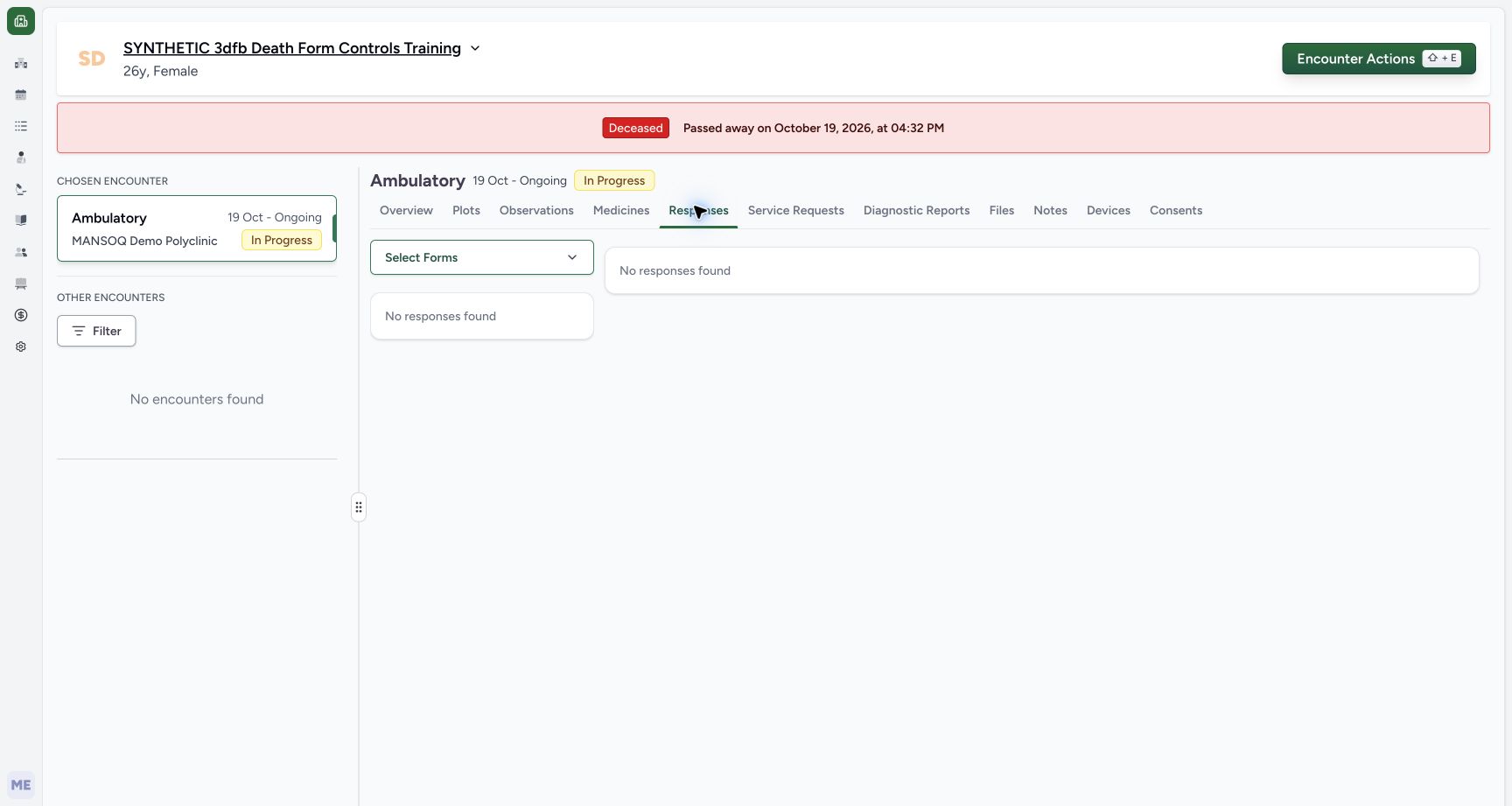Switch to the Diagnostic Reports tab
The image size is (1512, 806).
[916, 210]
